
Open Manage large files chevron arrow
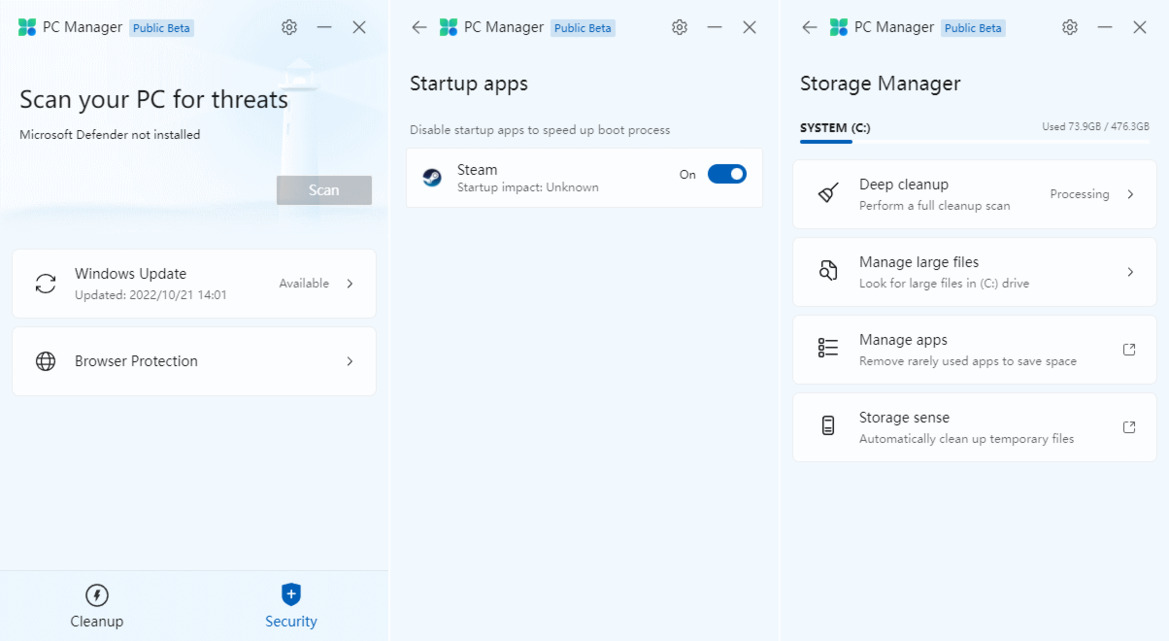click(1130, 272)
